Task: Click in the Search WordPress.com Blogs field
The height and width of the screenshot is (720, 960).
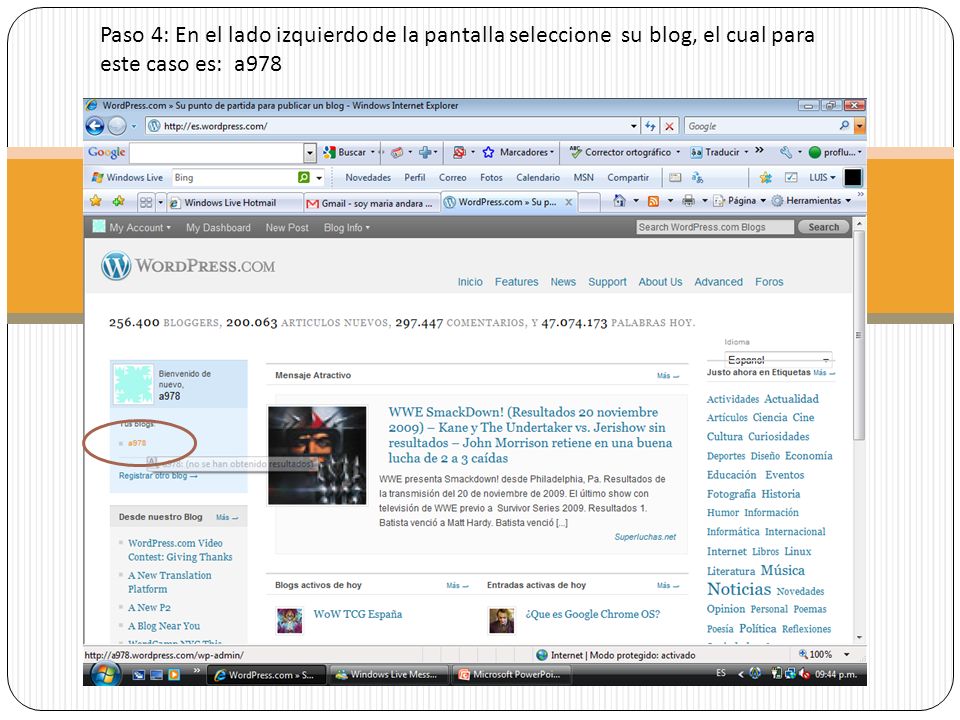Action: tap(715, 227)
